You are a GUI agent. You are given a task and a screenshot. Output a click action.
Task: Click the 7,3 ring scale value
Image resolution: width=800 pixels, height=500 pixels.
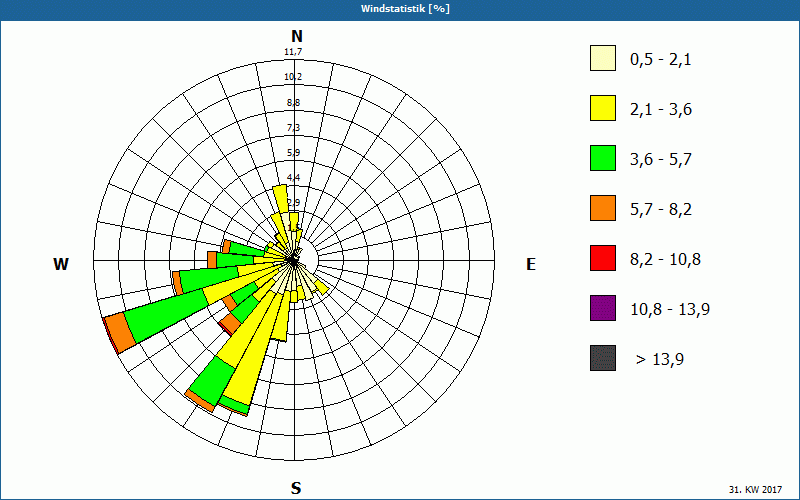click(x=293, y=128)
